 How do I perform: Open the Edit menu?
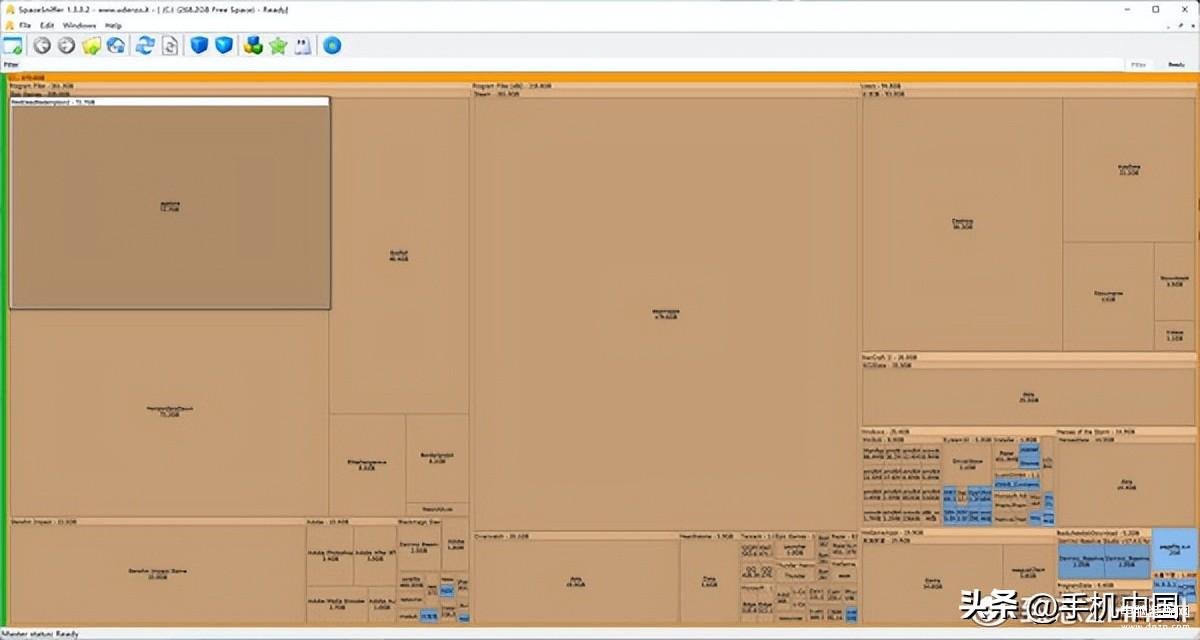pos(47,24)
